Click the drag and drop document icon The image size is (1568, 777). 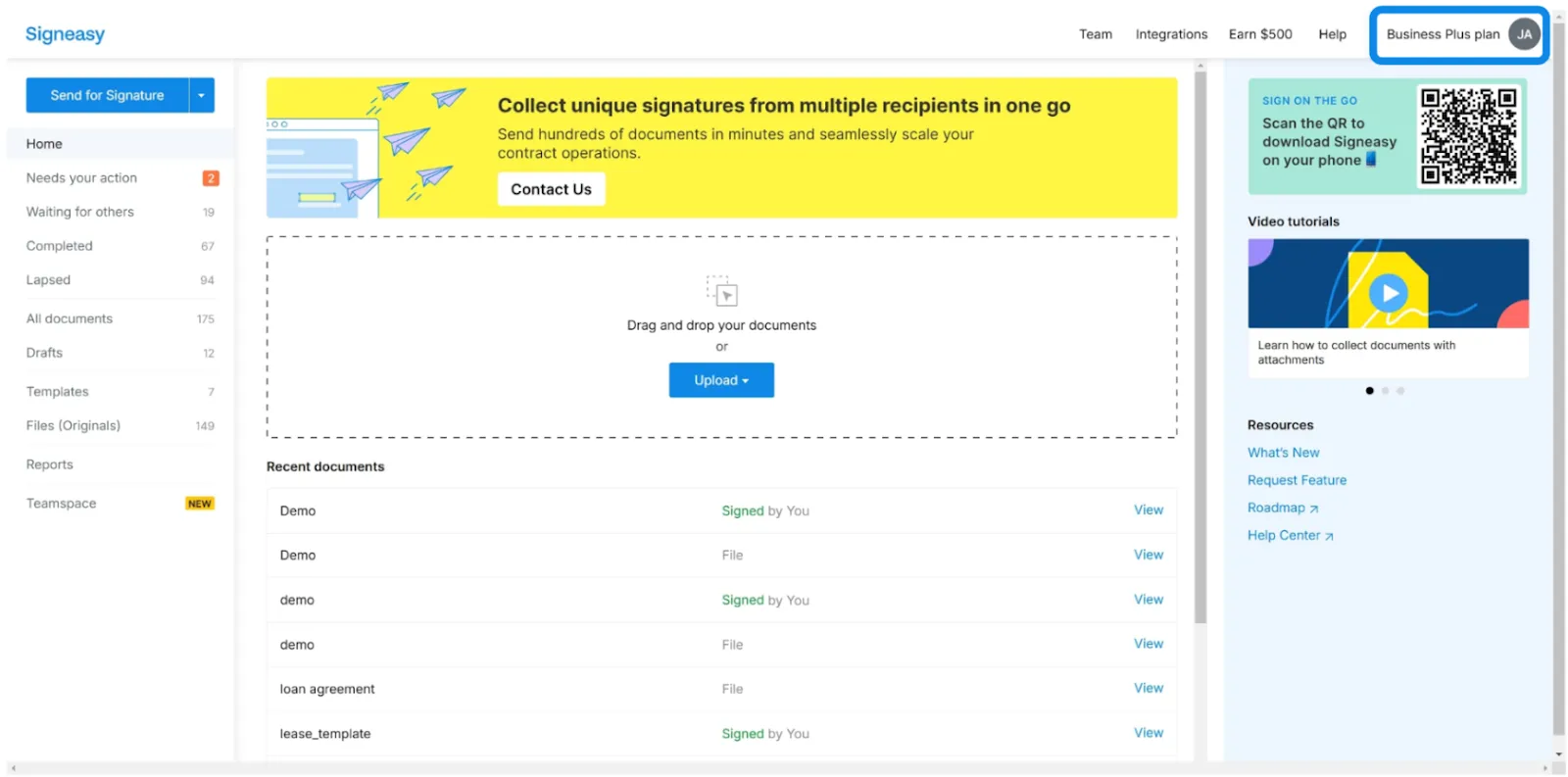tap(721, 291)
